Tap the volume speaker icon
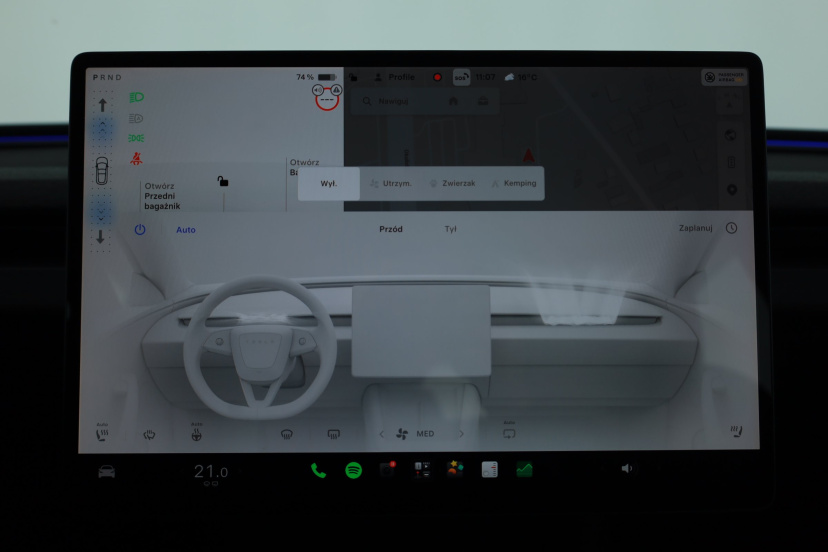The width and height of the screenshot is (828, 552). 627,469
